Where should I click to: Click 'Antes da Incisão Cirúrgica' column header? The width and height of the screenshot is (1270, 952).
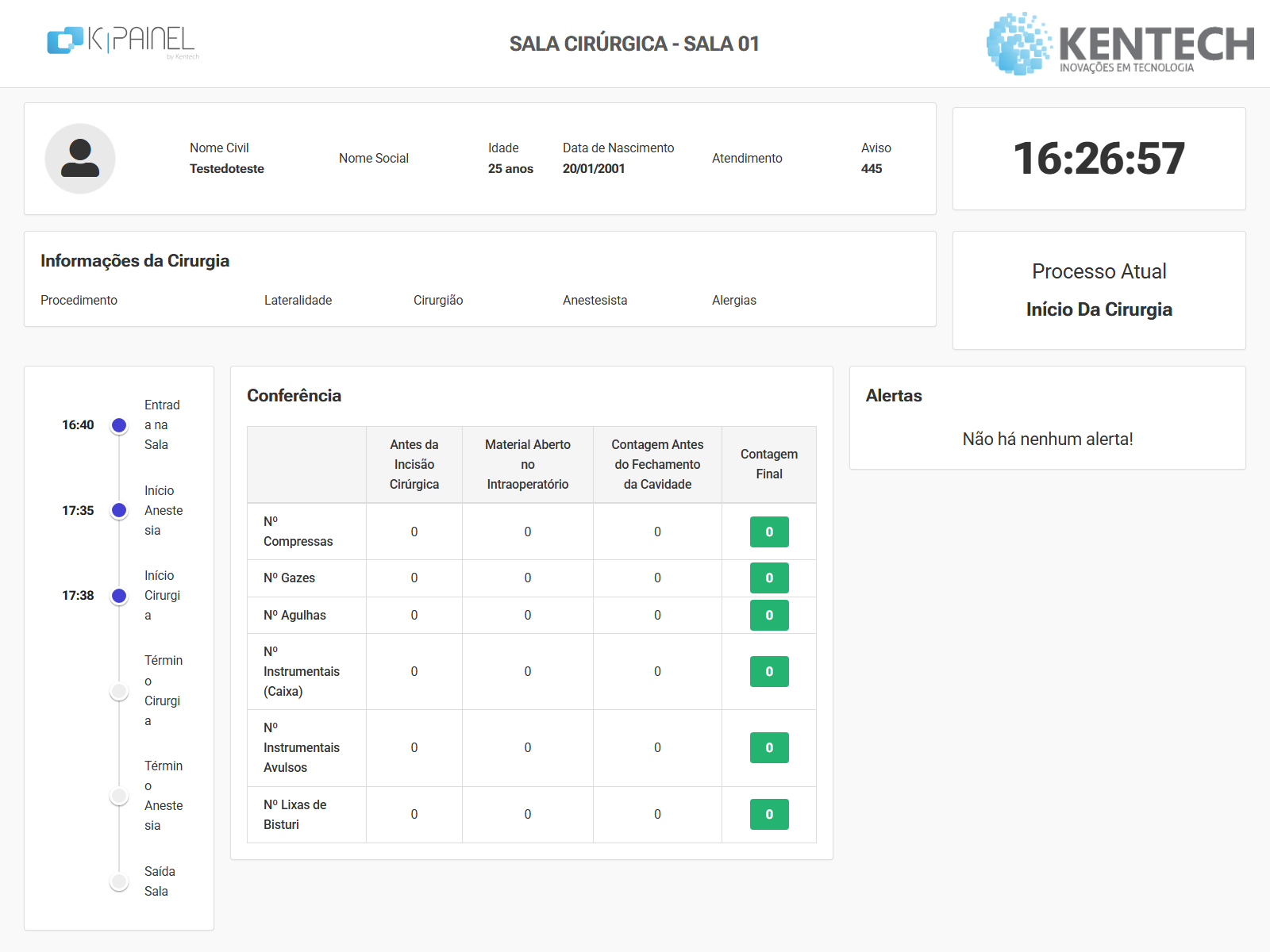pyautogui.click(x=414, y=464)
